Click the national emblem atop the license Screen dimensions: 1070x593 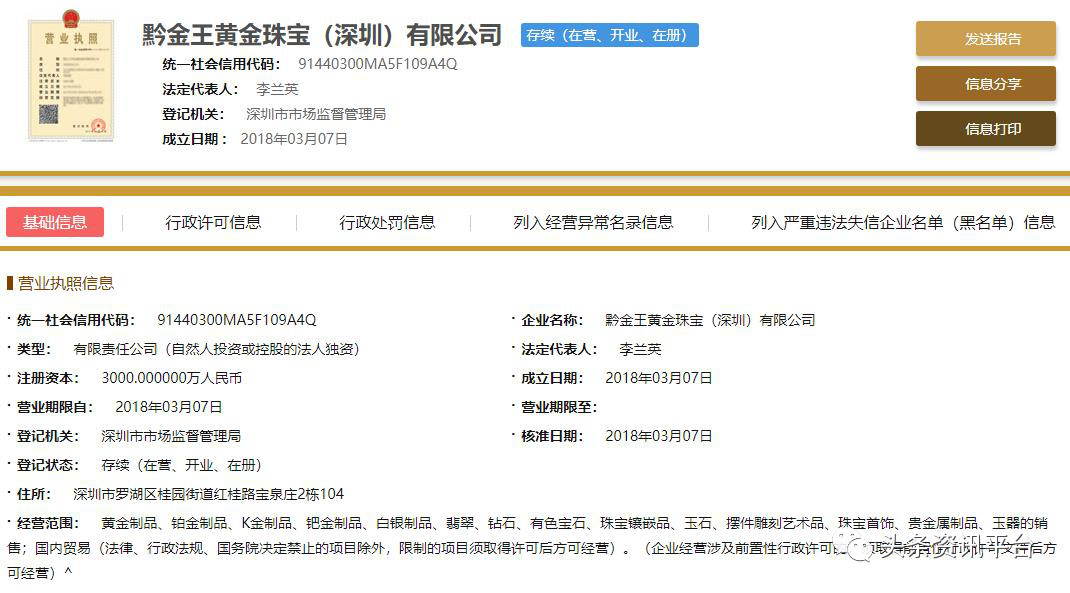(70, 19)
